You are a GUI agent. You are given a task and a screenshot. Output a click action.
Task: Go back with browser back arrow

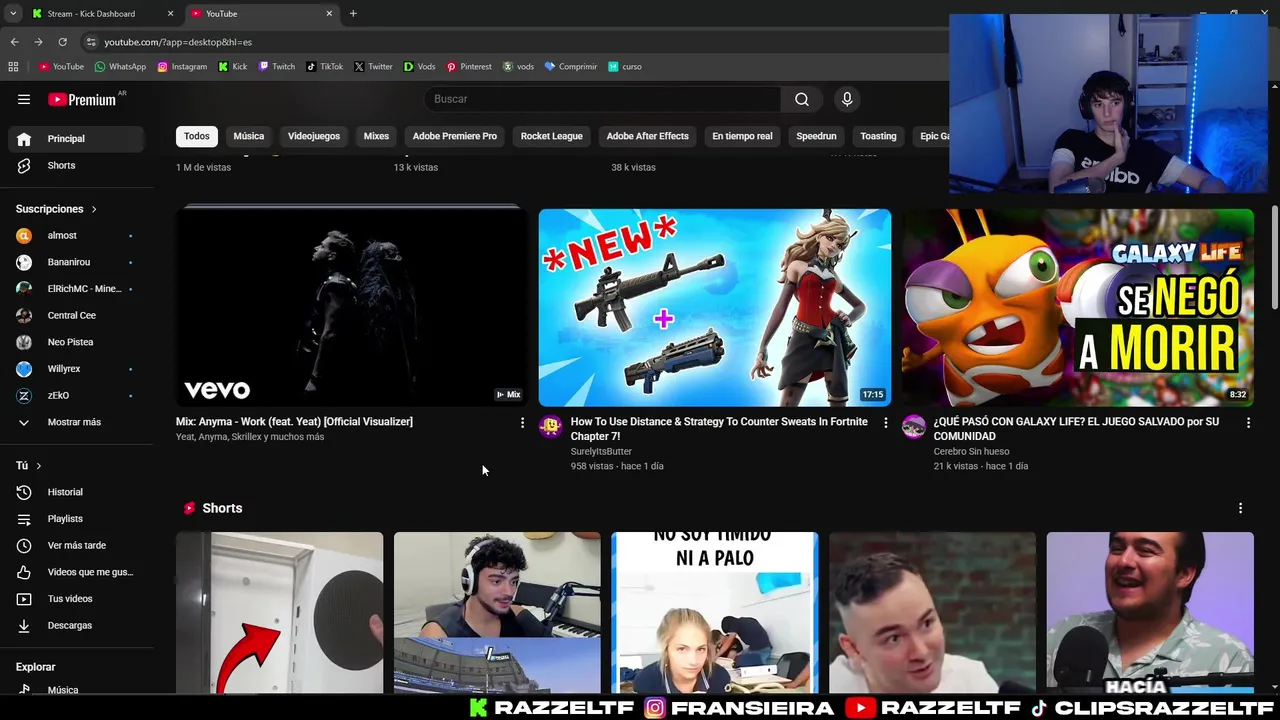[14, 42]
